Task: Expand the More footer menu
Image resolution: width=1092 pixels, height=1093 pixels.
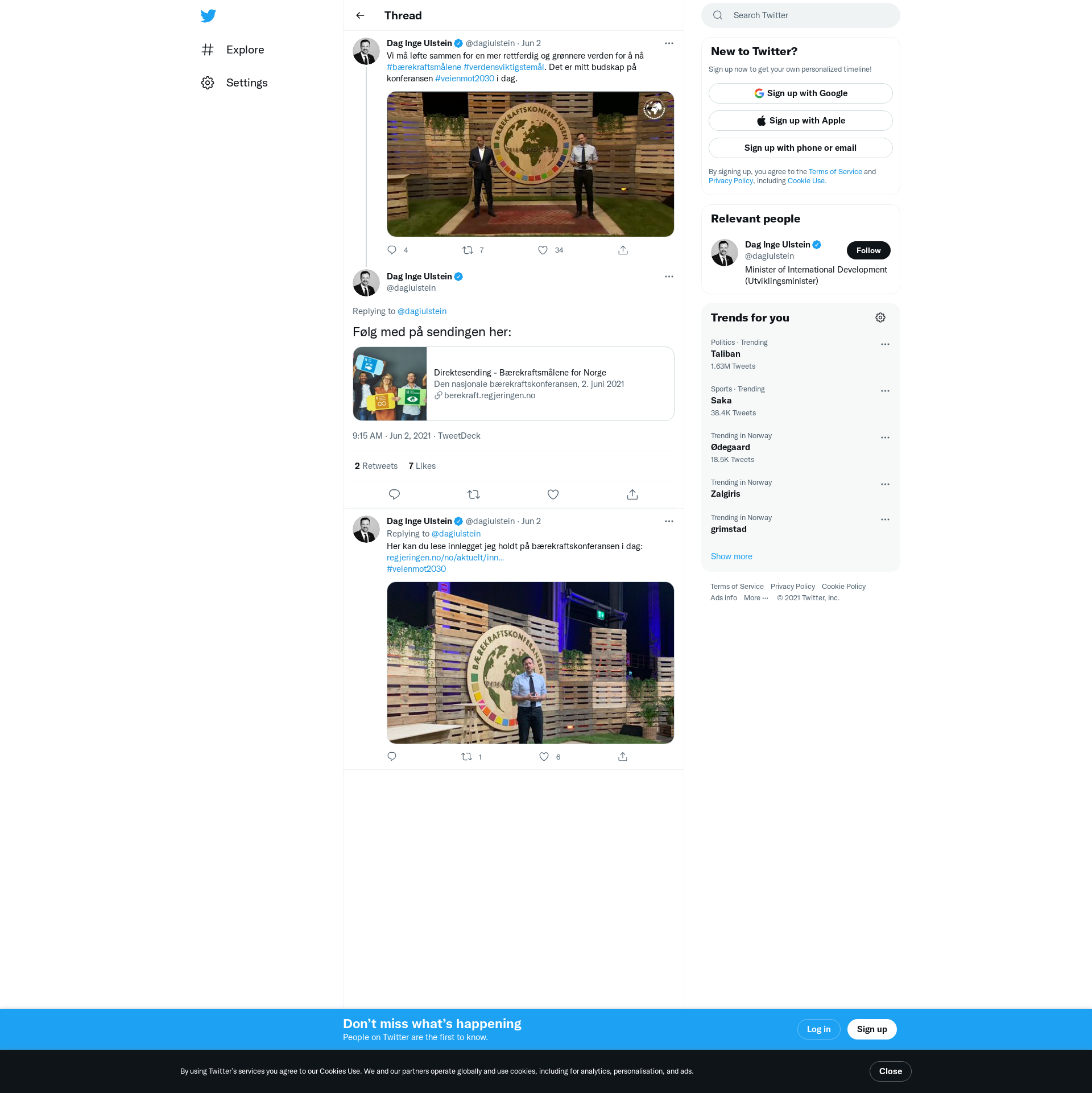Action: (x=756, y=598)
